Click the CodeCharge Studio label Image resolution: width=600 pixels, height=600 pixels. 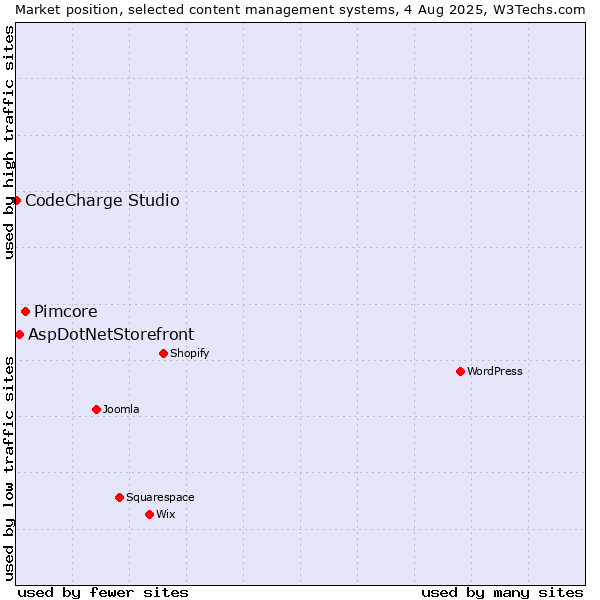102,201
